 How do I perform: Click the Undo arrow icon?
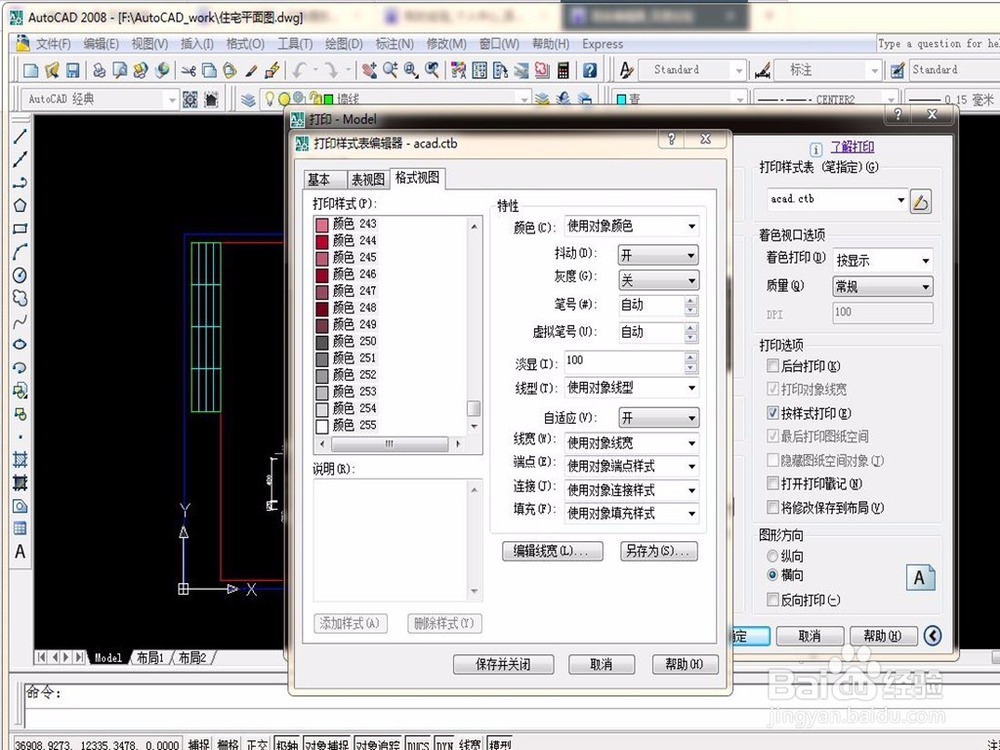click(x=299, y=70)
